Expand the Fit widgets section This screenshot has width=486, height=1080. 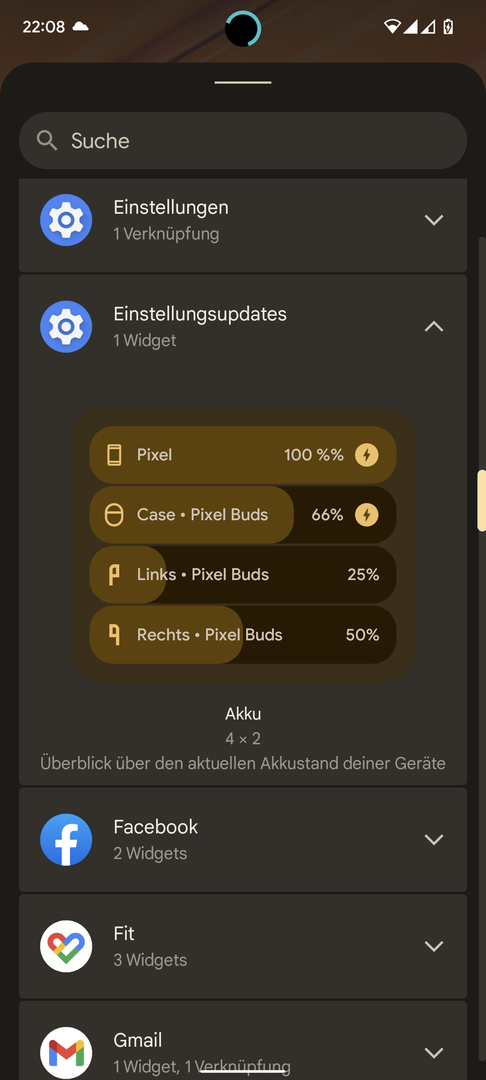click(x=434, y=946)
